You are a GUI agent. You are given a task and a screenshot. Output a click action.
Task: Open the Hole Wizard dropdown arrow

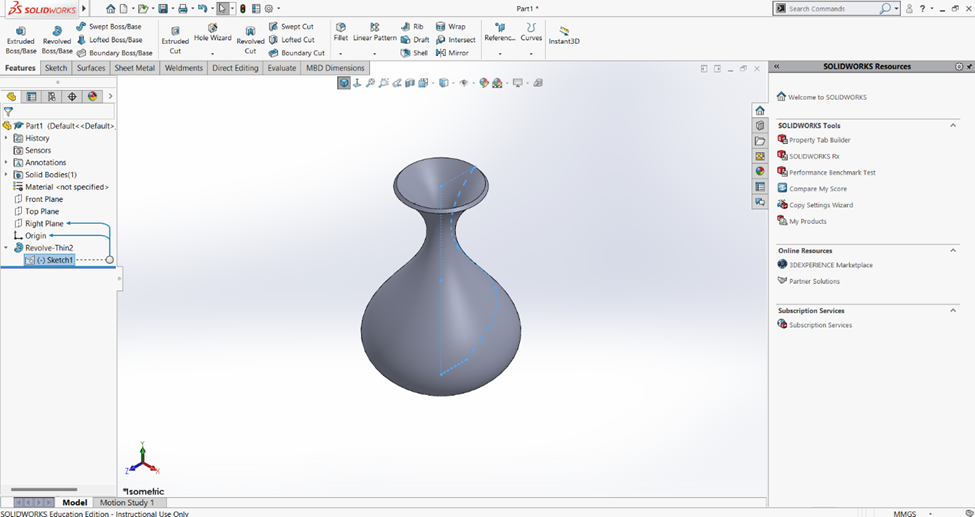(213, 54)
